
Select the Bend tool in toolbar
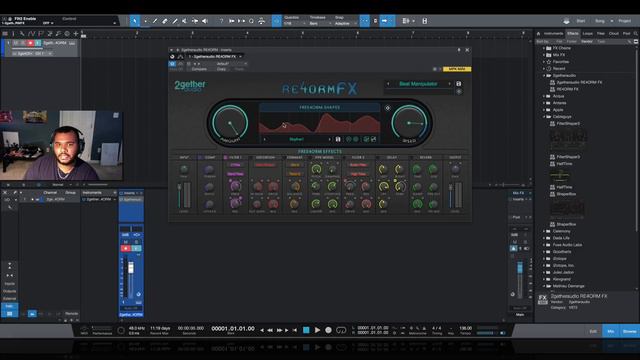pos(195,21)
